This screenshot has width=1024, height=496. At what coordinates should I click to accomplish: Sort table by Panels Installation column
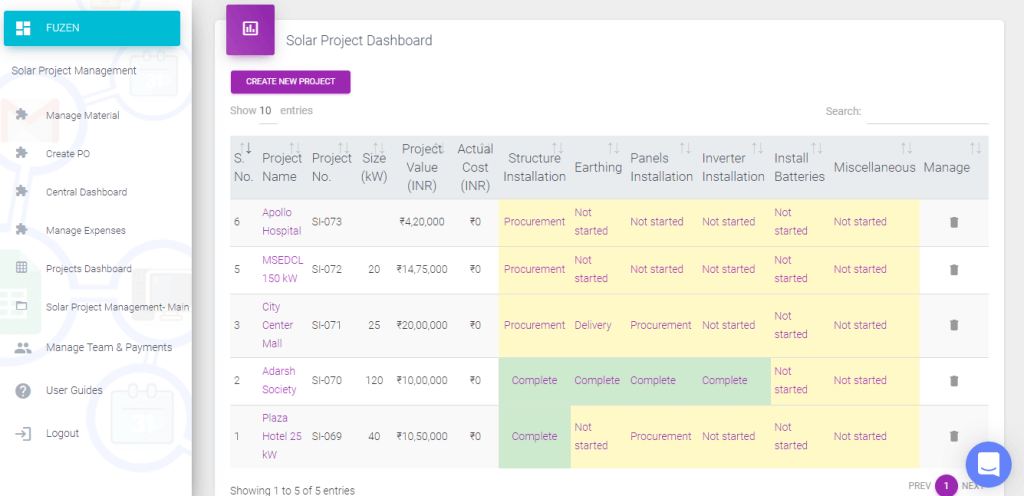click(685, 149)
